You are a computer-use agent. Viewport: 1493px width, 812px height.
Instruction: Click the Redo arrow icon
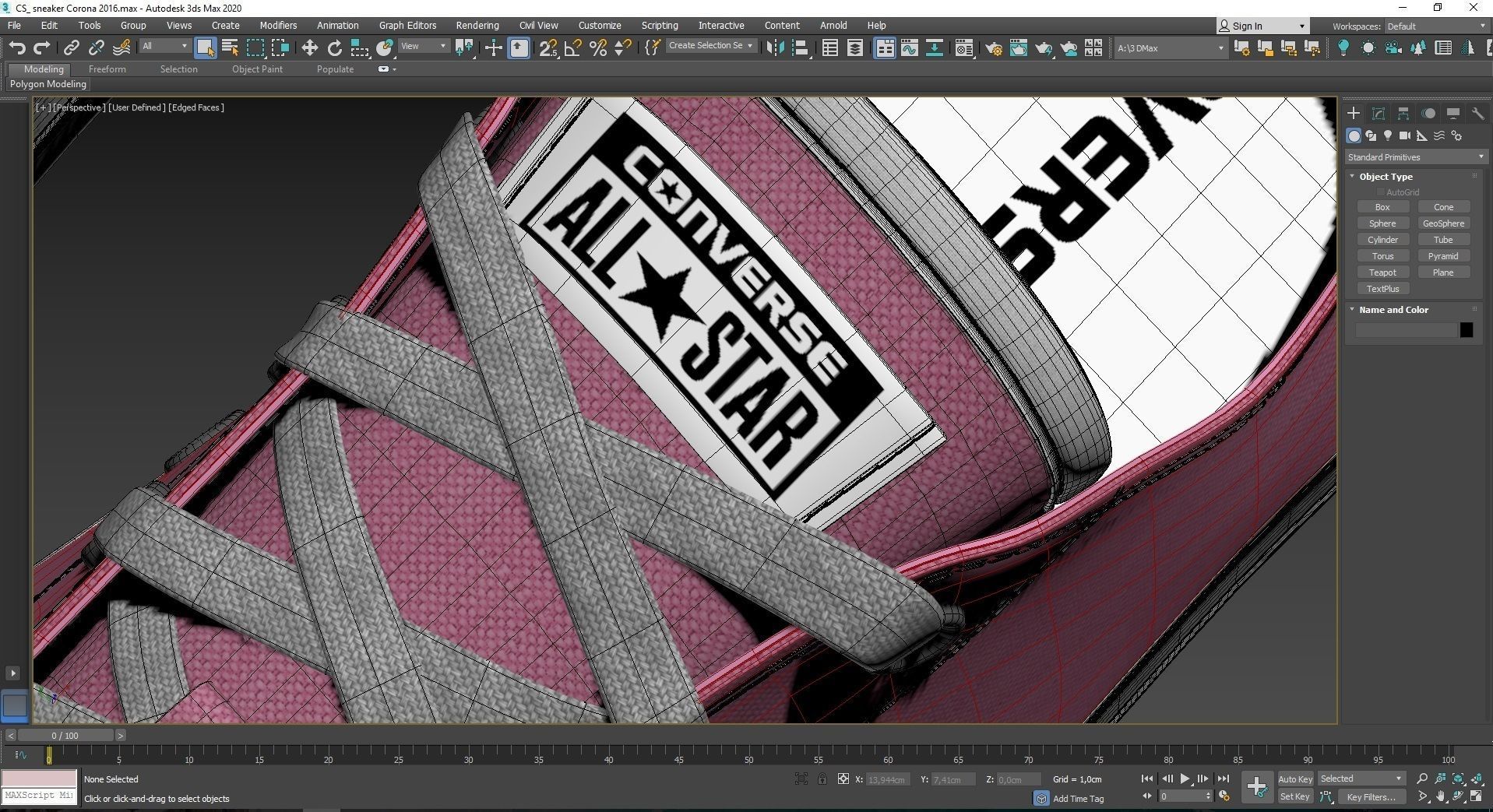point(42,48)
